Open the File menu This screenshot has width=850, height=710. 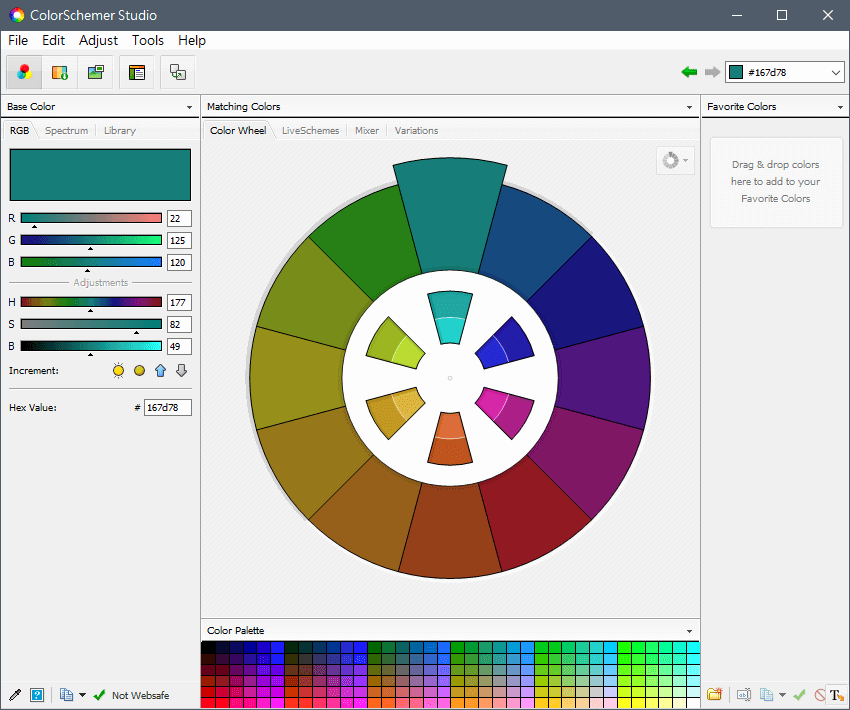pos(18,40)
